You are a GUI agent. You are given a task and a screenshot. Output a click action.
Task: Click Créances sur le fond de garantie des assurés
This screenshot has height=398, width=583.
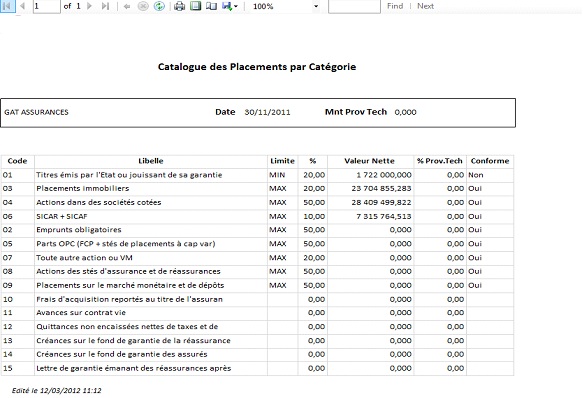click(122, 354)
